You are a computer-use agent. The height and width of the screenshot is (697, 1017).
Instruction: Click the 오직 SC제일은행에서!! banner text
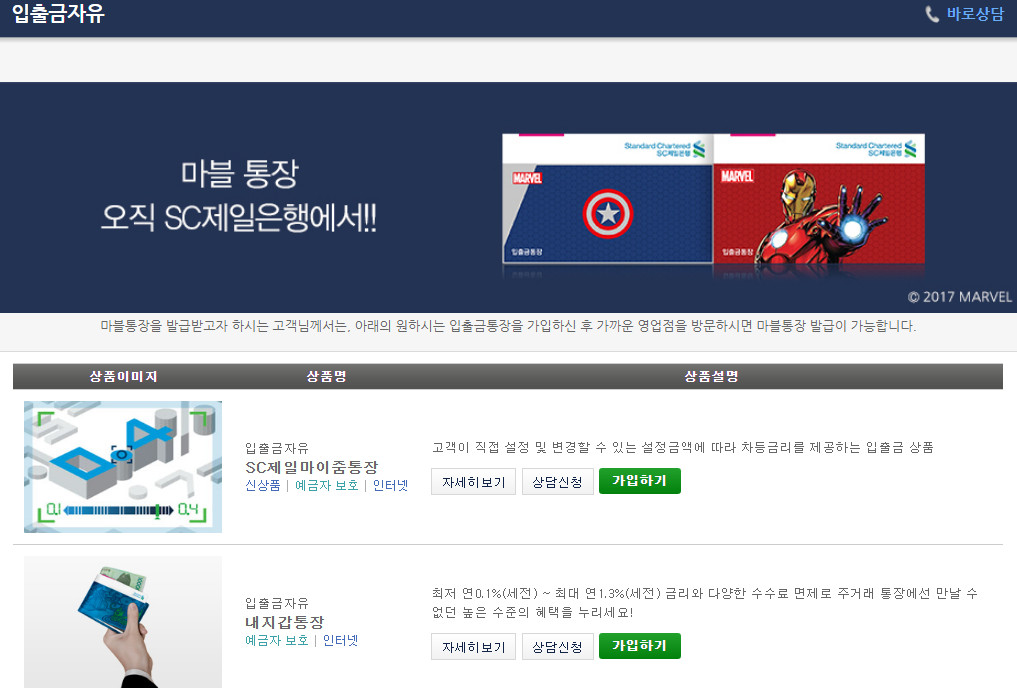[x=239, y=218]
